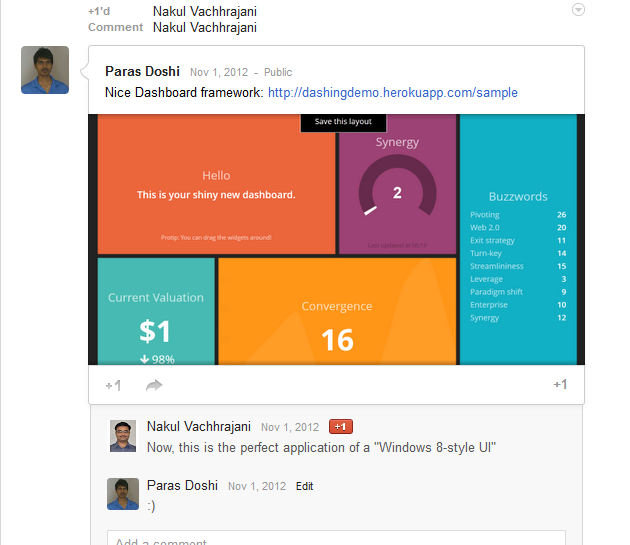Click the Public visibility label
Viewport: 630px width, 545px height.
tap(278, 72)
